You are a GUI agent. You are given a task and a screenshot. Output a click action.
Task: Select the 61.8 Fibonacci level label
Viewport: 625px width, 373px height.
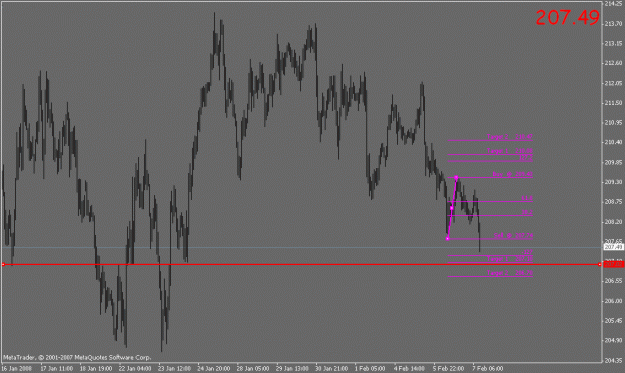[x=527, y=198]
